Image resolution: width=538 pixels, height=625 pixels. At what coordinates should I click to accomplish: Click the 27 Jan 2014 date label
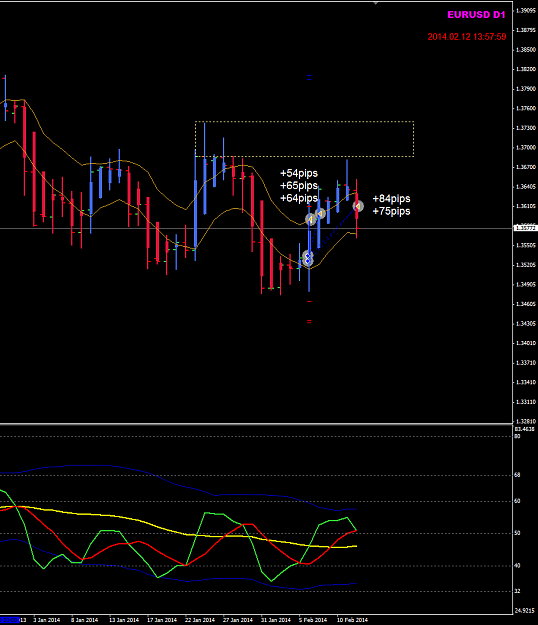tap(238, 620)
